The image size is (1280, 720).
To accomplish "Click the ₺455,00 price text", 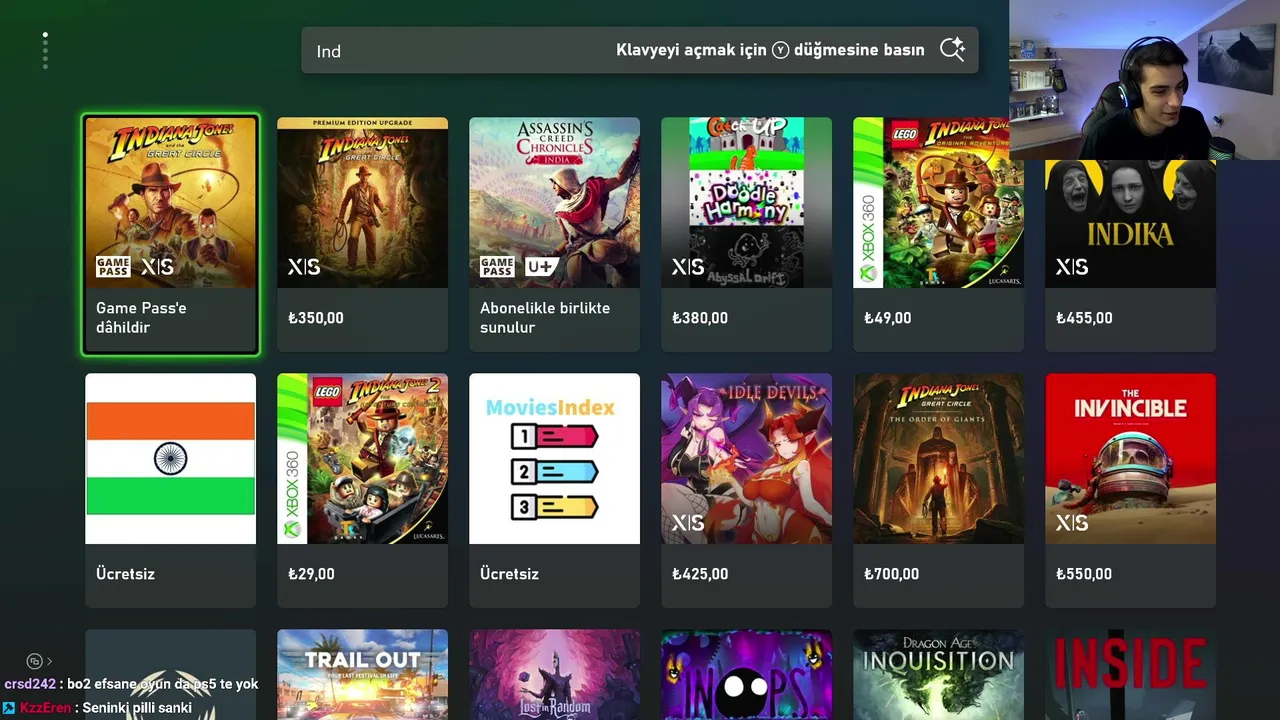I will pos(1084,318).
